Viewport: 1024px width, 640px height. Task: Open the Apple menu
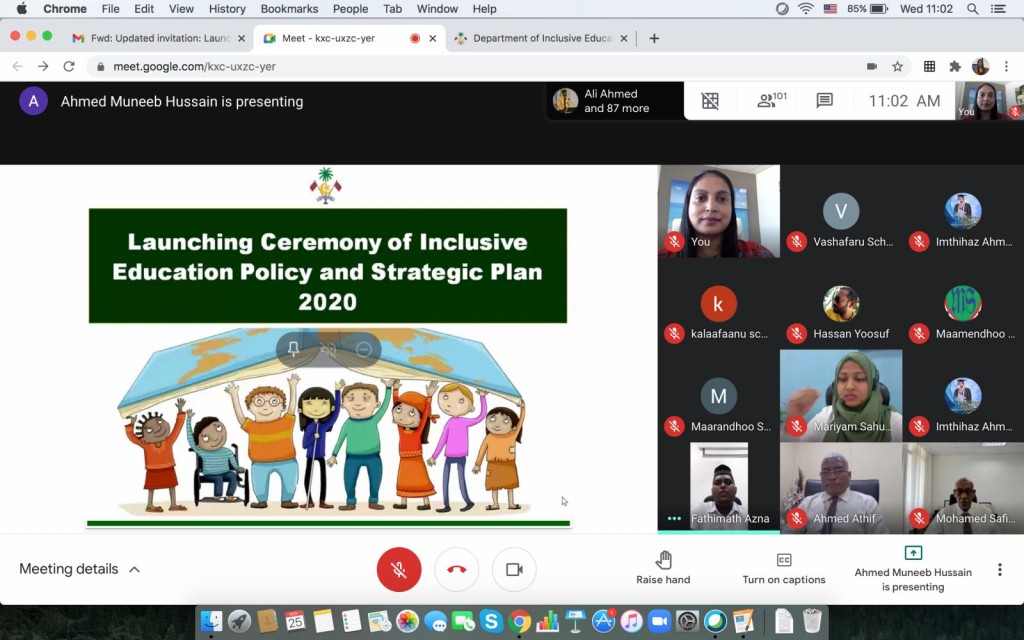pos(22,8)
